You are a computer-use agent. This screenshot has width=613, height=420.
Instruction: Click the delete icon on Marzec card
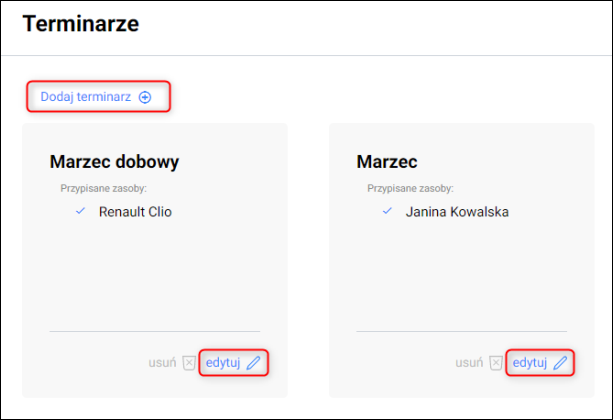[496, 363]
